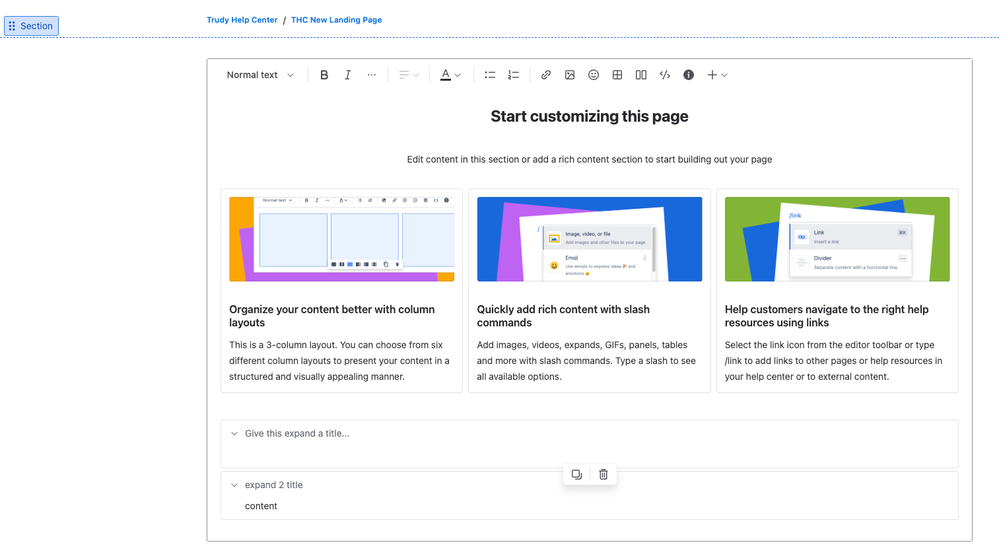Open the emoji picker
Image resolution: width=999 pixels, height=555 pixels.
click(x=593, y=75)
